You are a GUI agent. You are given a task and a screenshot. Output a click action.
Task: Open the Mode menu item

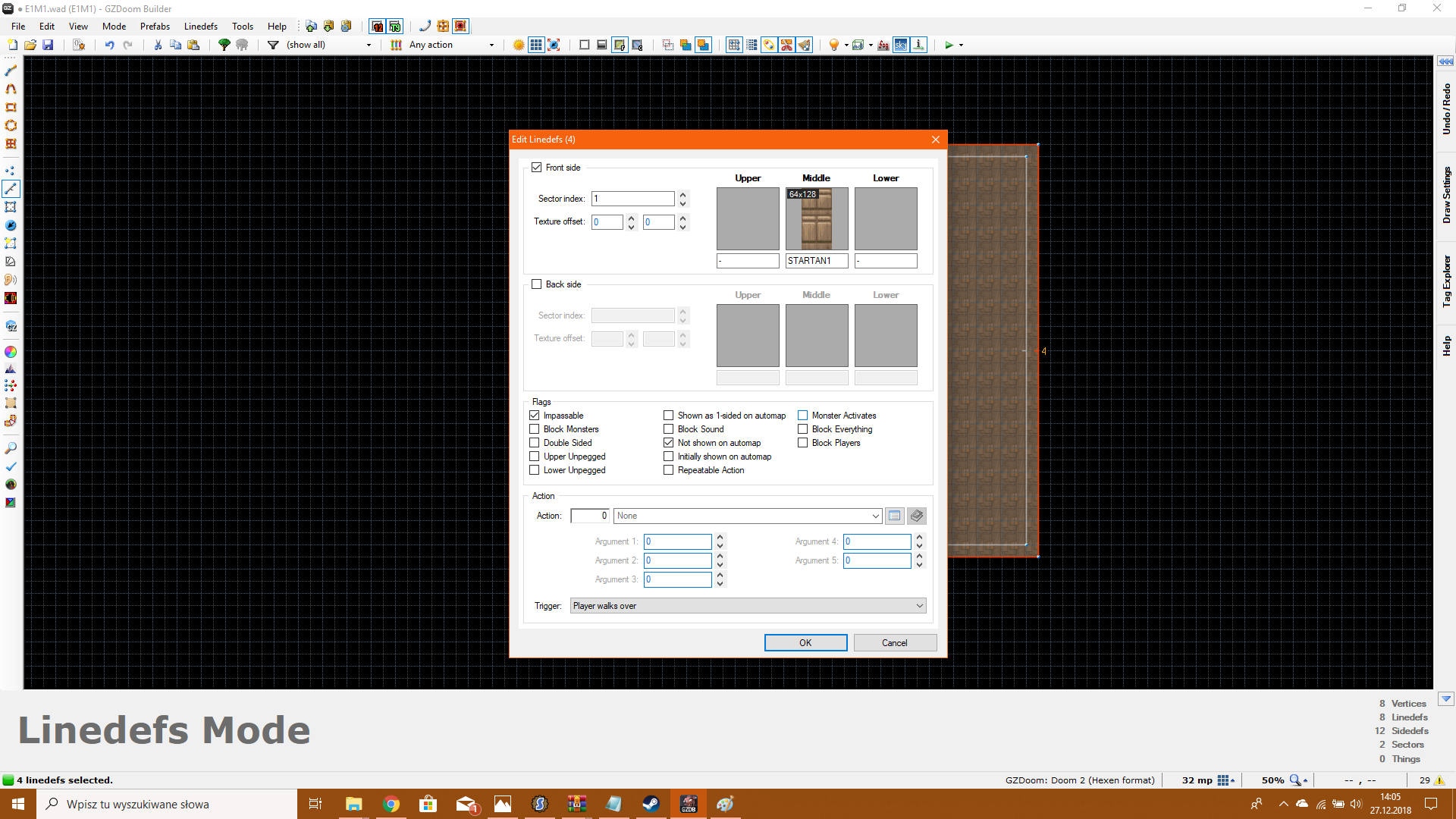[112, 25]
